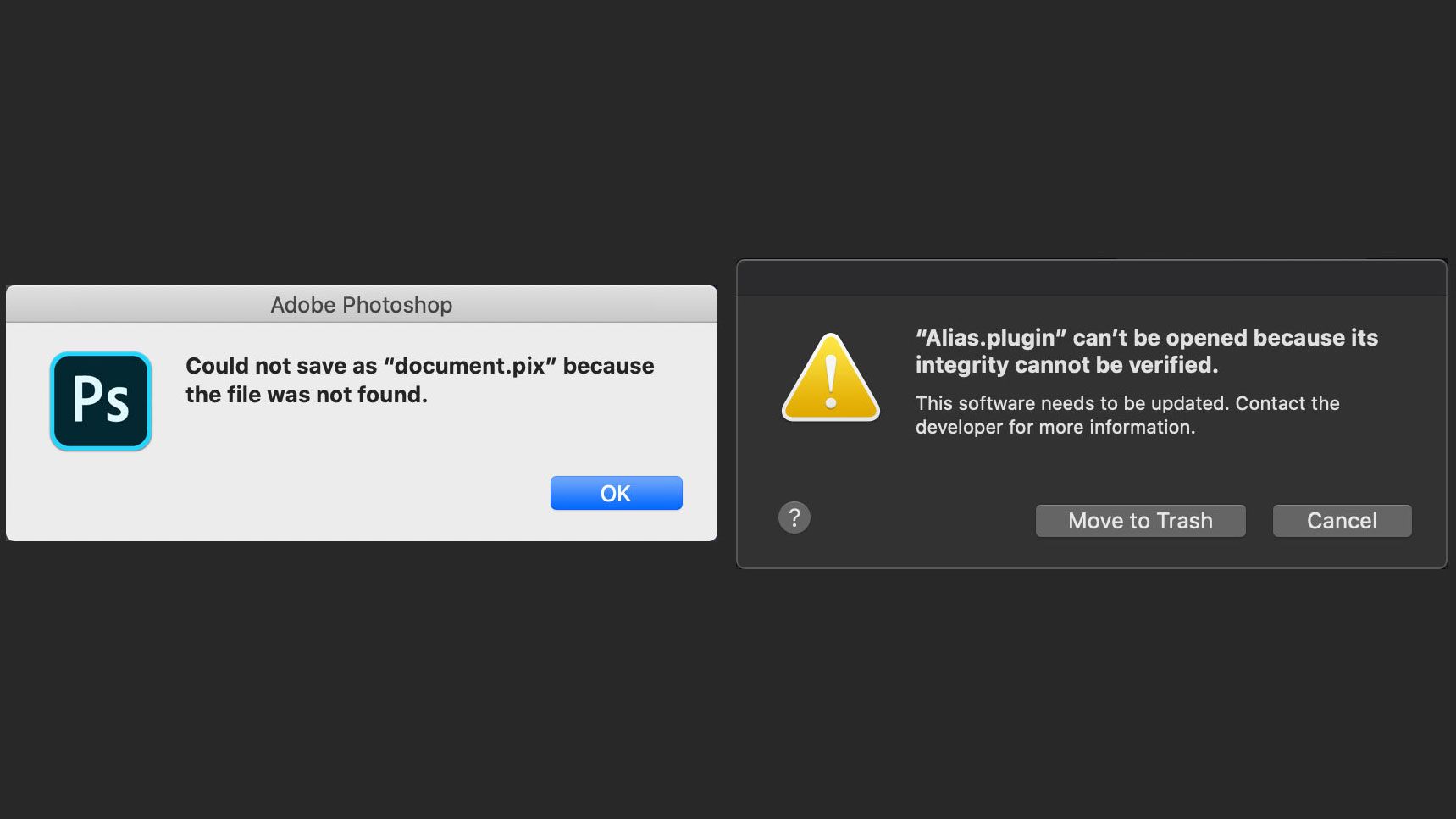Cancel the integrity warning dialog
The height and width of the screenshot is (819, 1456).
pos(1342,521)
